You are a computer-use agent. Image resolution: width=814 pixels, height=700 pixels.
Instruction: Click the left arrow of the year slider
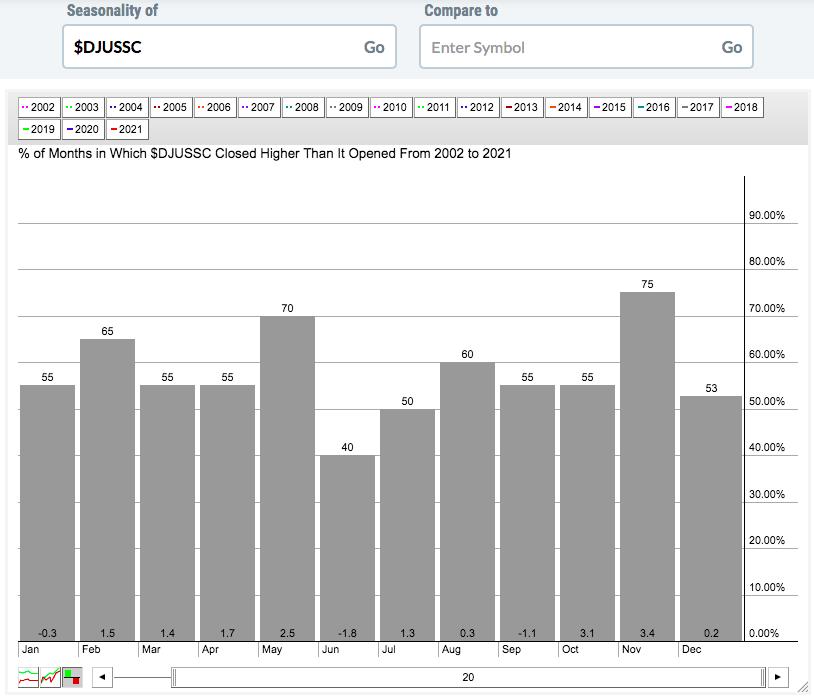[x=101, y=677]
